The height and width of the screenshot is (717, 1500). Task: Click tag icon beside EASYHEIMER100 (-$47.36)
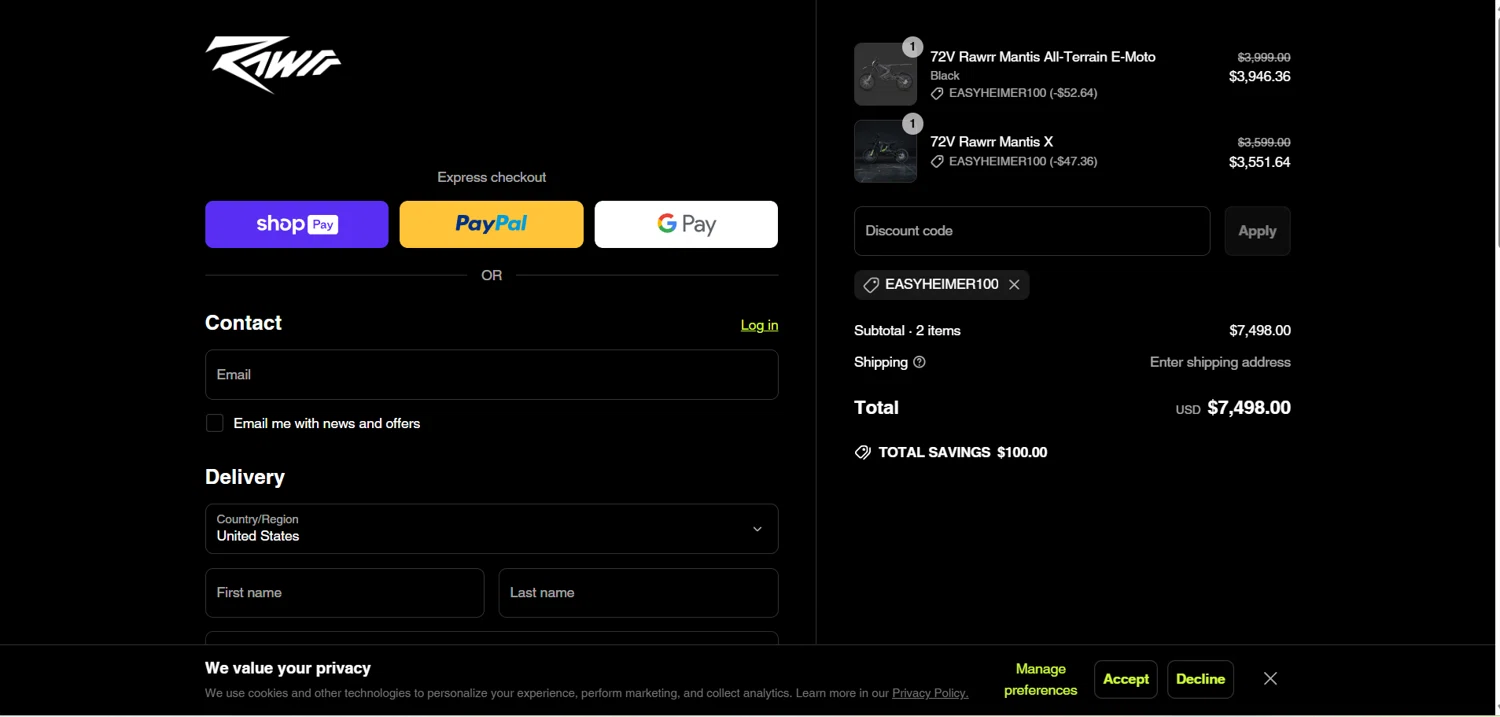coord(937,161)
